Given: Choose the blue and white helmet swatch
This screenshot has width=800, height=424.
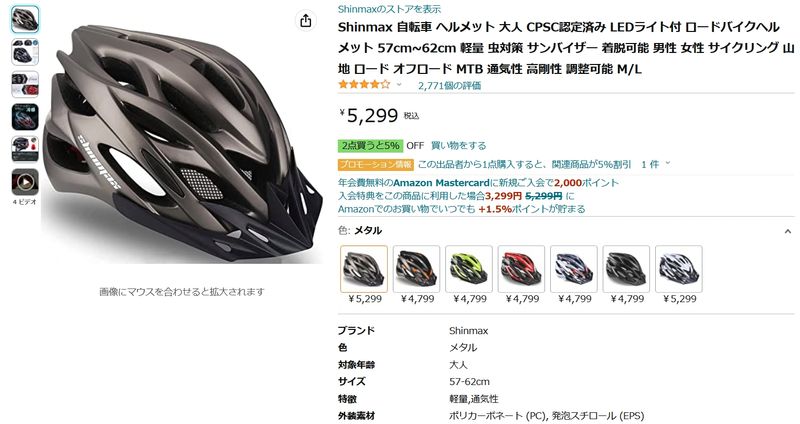Looking at the screenshot, I should tap(574, 269).
